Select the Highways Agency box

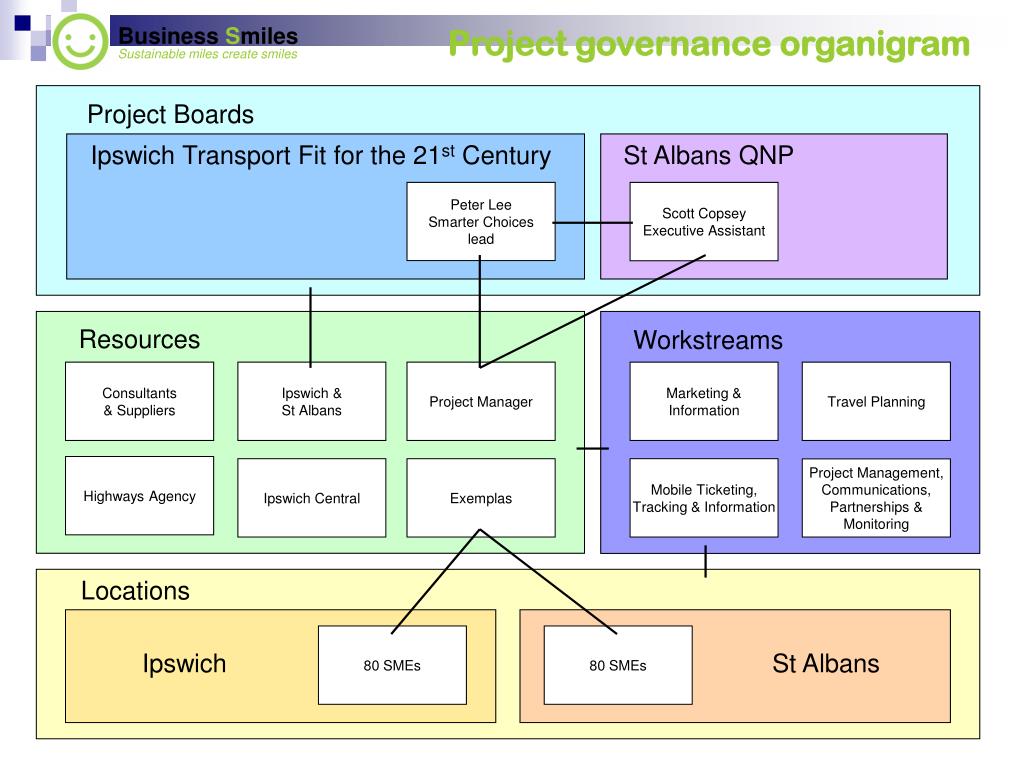(139, 496)
